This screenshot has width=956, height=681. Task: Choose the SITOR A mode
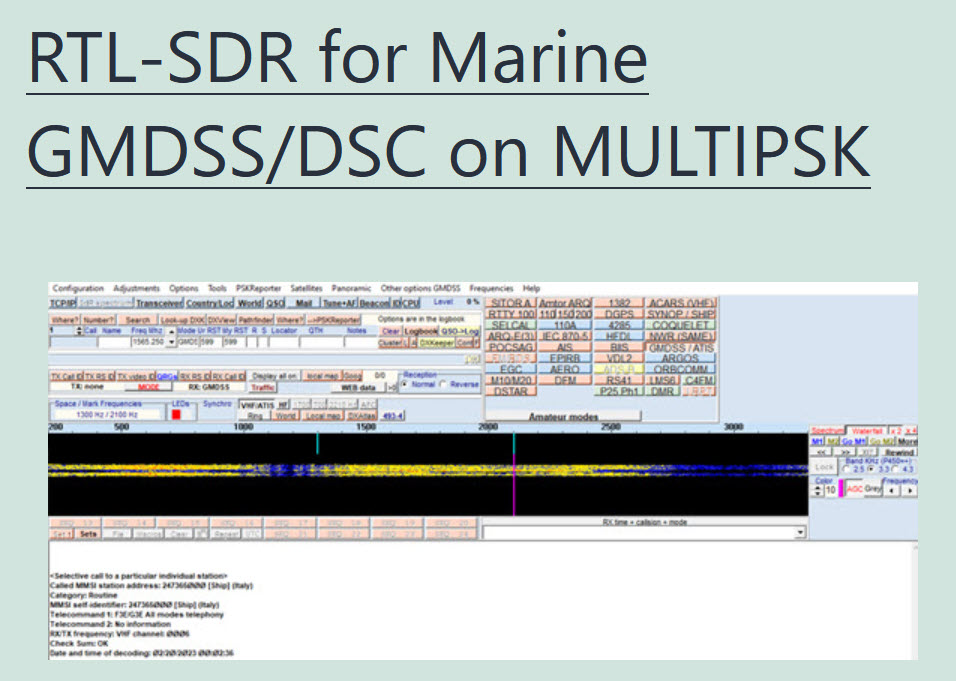coord(509,303)
